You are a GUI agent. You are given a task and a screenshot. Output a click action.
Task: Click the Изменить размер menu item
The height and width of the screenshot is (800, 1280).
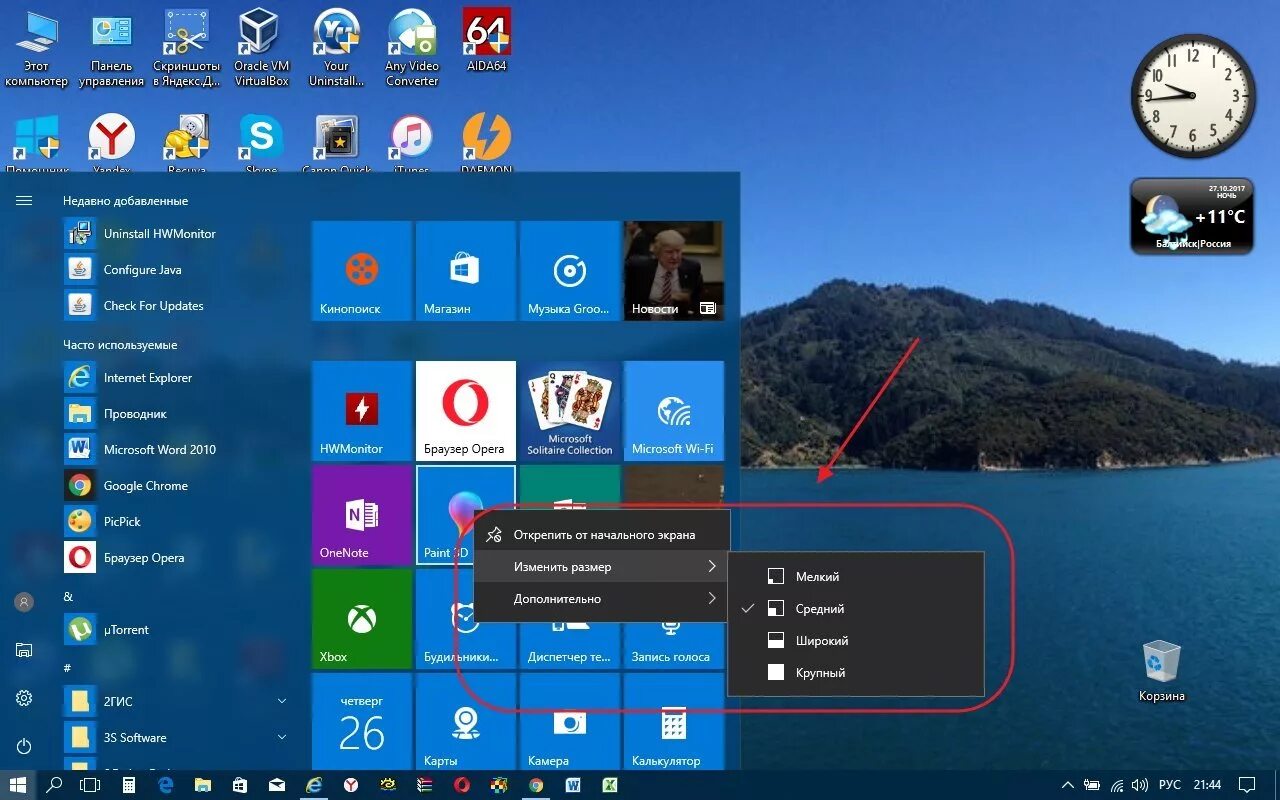(602, 567)
